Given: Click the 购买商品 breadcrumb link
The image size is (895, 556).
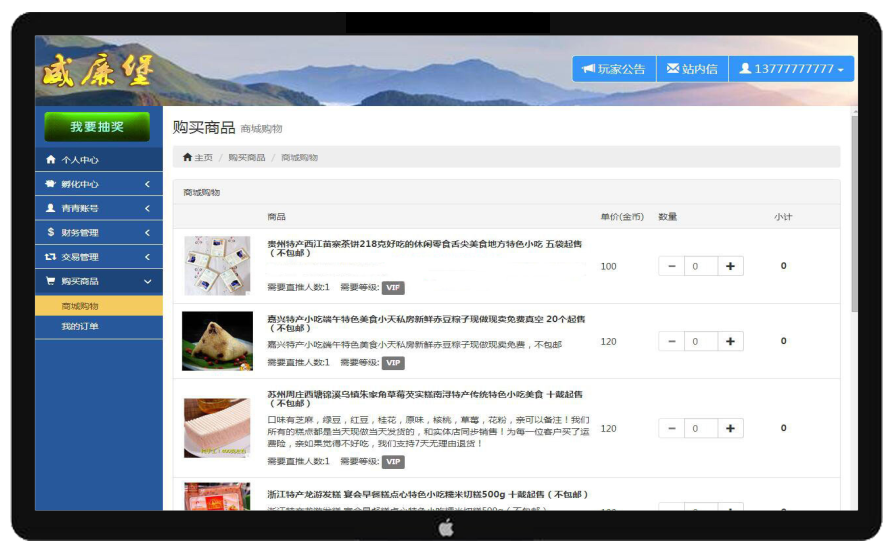Looking at the screenshot, I should [x=247, y=158].
